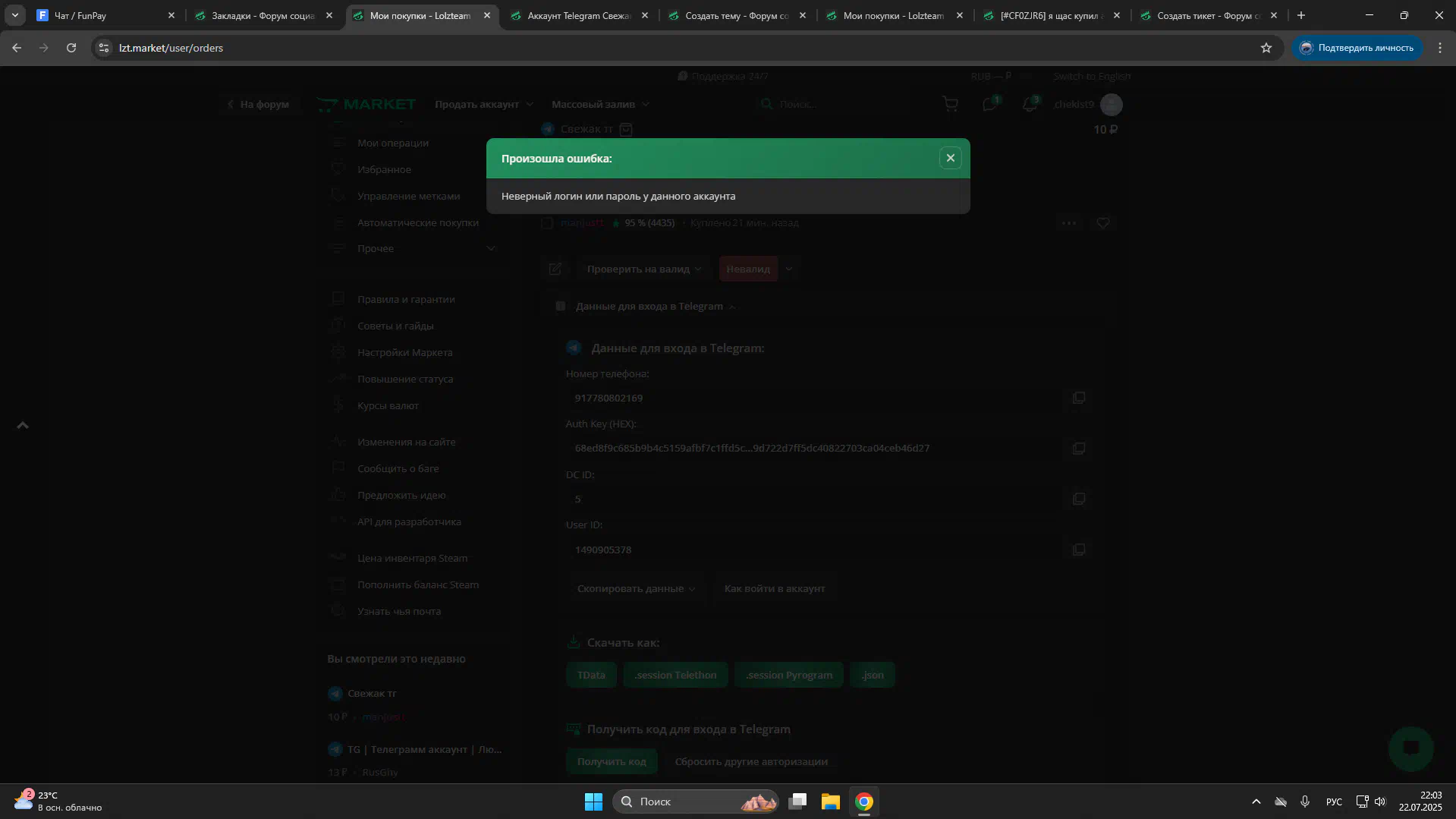
Task: Download the account as .json
Action: point(873,675)
